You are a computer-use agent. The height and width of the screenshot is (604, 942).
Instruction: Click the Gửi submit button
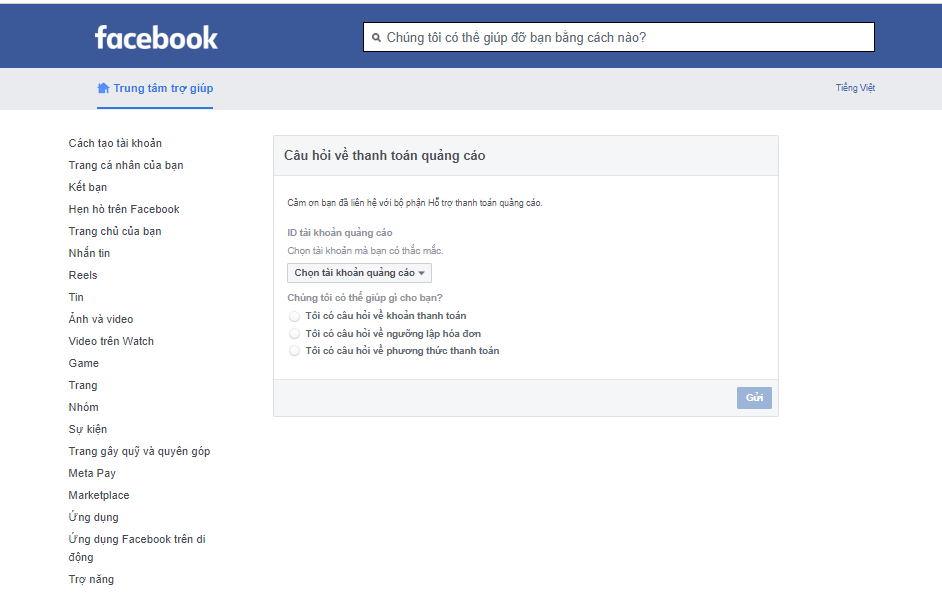tap(754, 397)
